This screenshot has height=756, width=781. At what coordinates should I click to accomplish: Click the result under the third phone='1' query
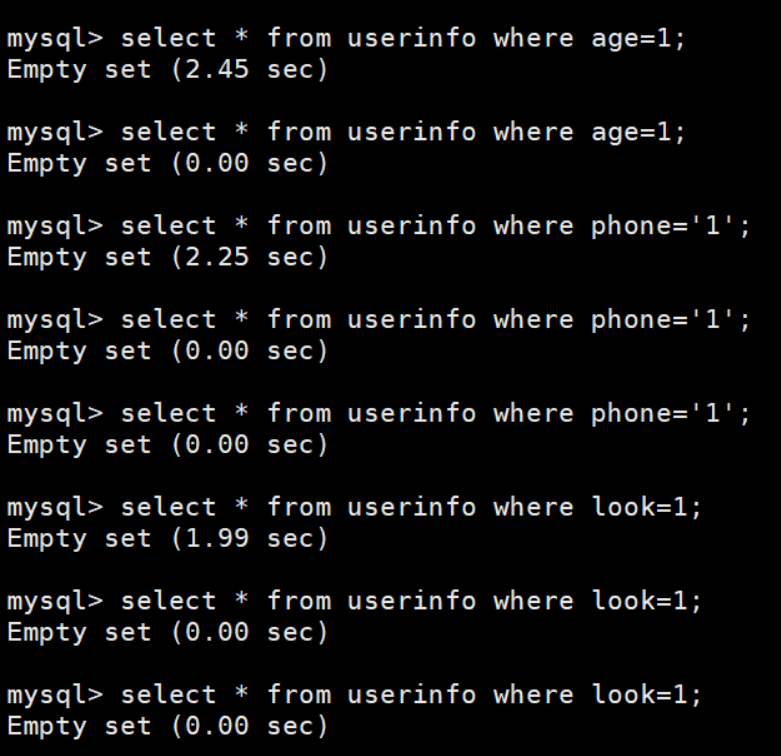pos(167,445)
